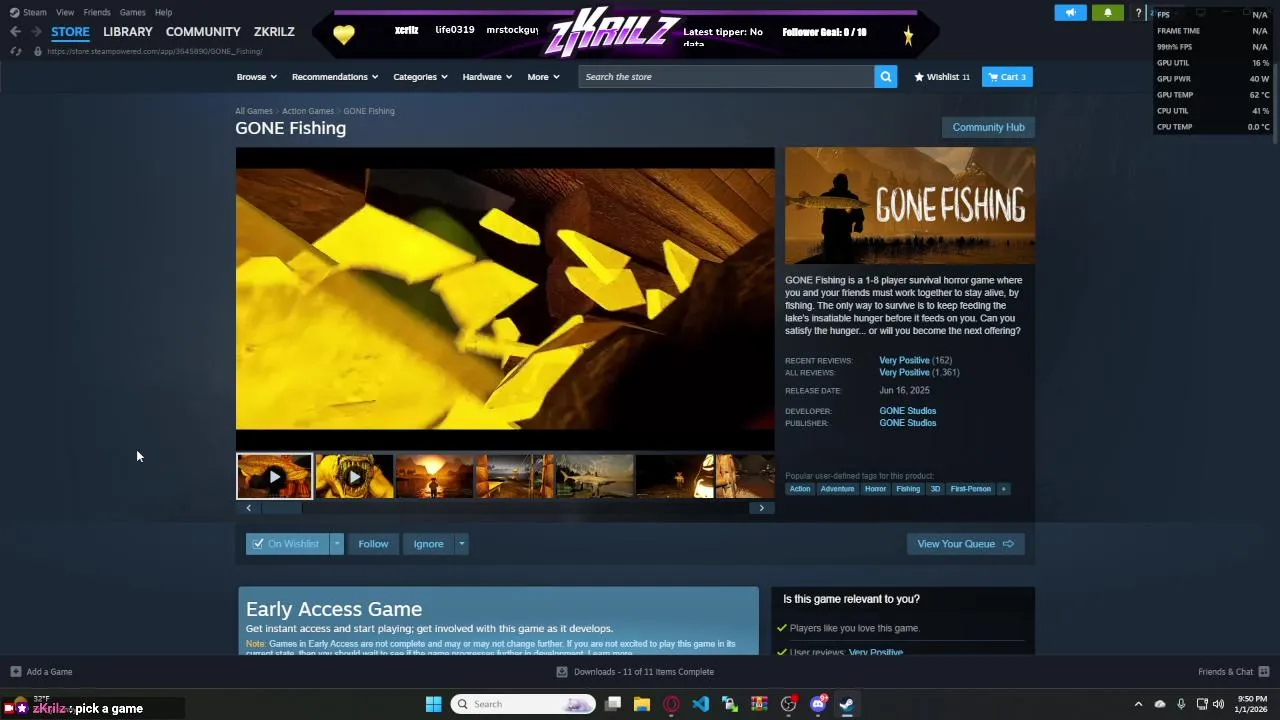The image size is (1280, 720).
Task: Click the store search magnifier button
Action: [x=885, y=77]
